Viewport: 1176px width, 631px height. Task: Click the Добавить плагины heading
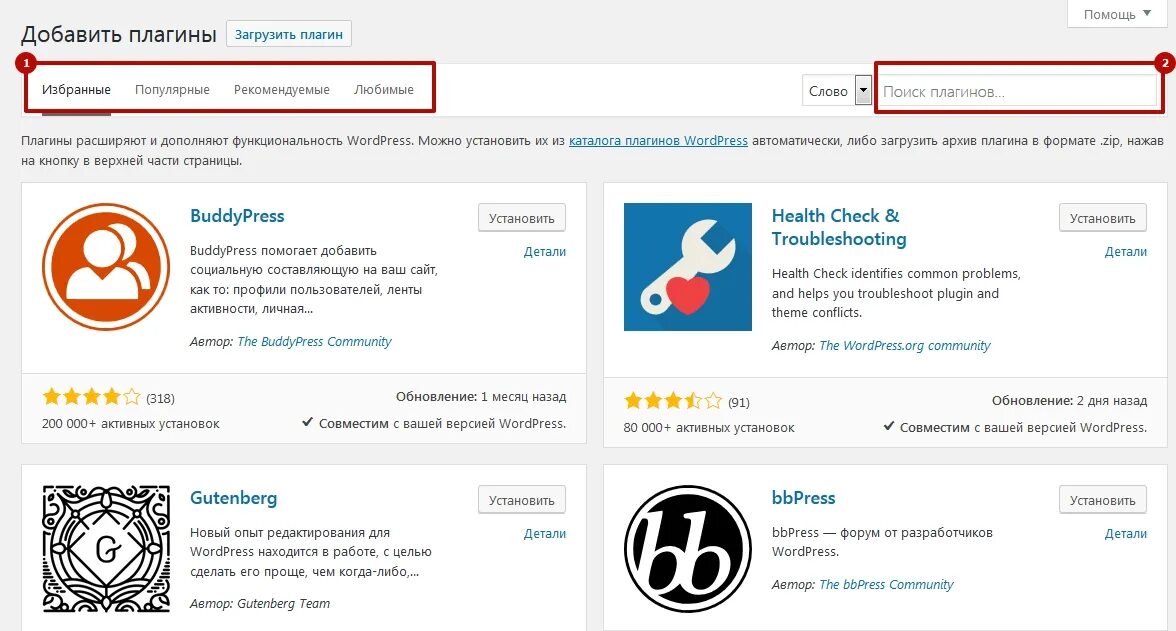click(118, 35)
